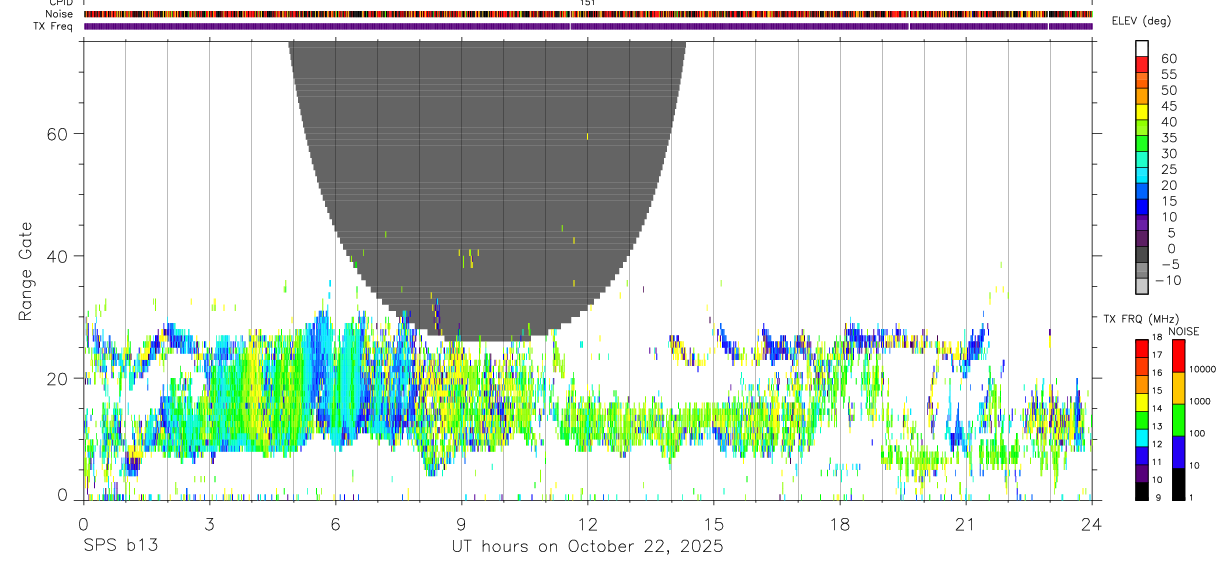Viewport: 1228px width, 567px height.
Task: Click the 12 tick label on the UT axis
Action: pyautogui.click(x=587, y=524)
